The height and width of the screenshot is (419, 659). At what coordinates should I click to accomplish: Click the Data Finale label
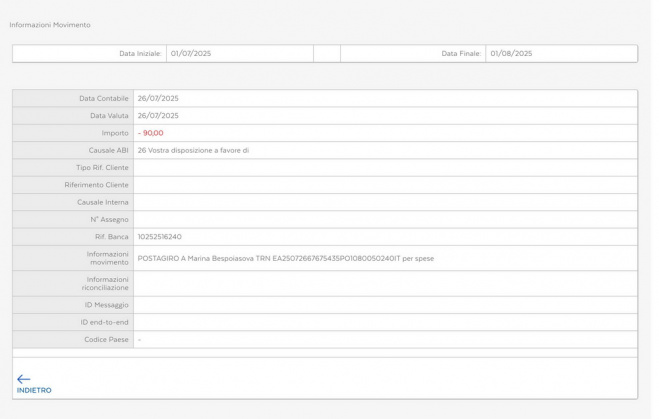tap(461, 53)
